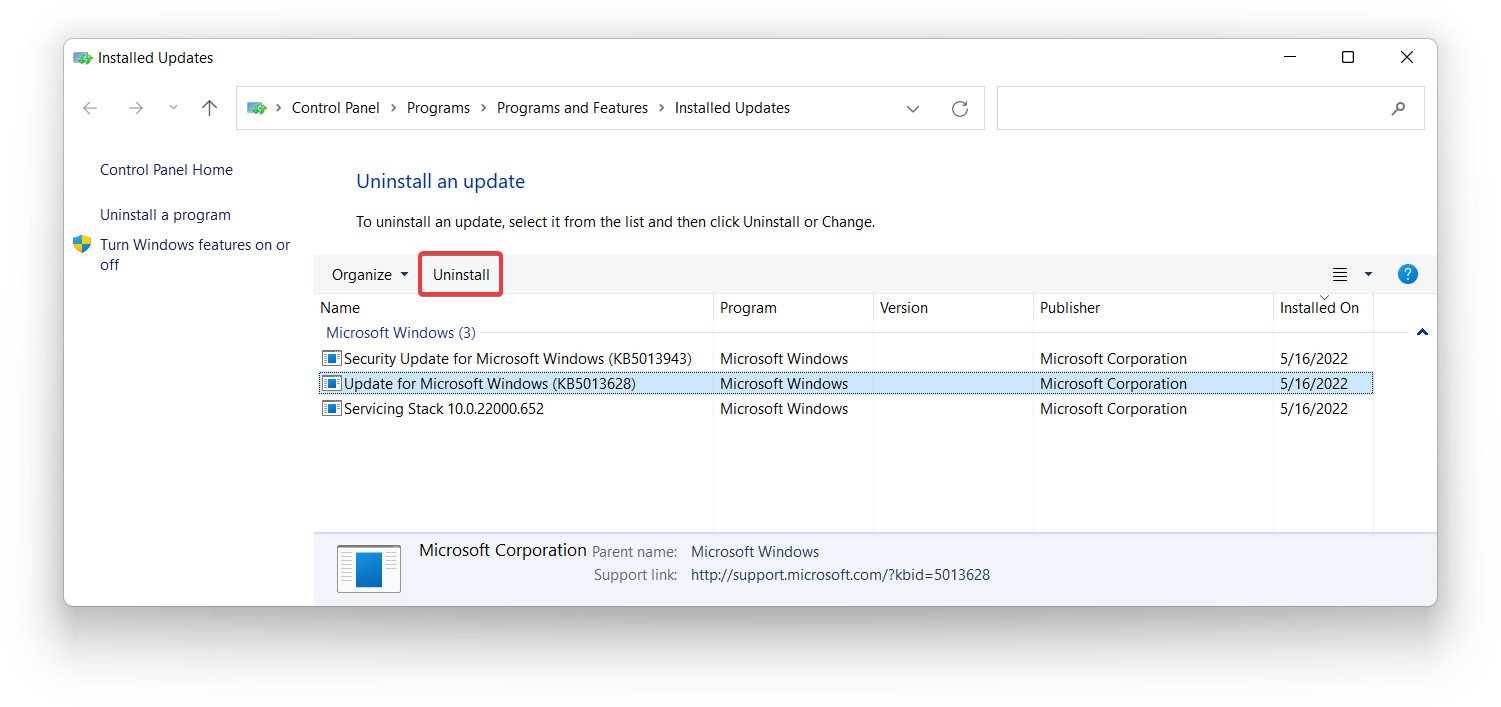Click the back navigation arrow

pyautogui.click(x=90, y=108)
